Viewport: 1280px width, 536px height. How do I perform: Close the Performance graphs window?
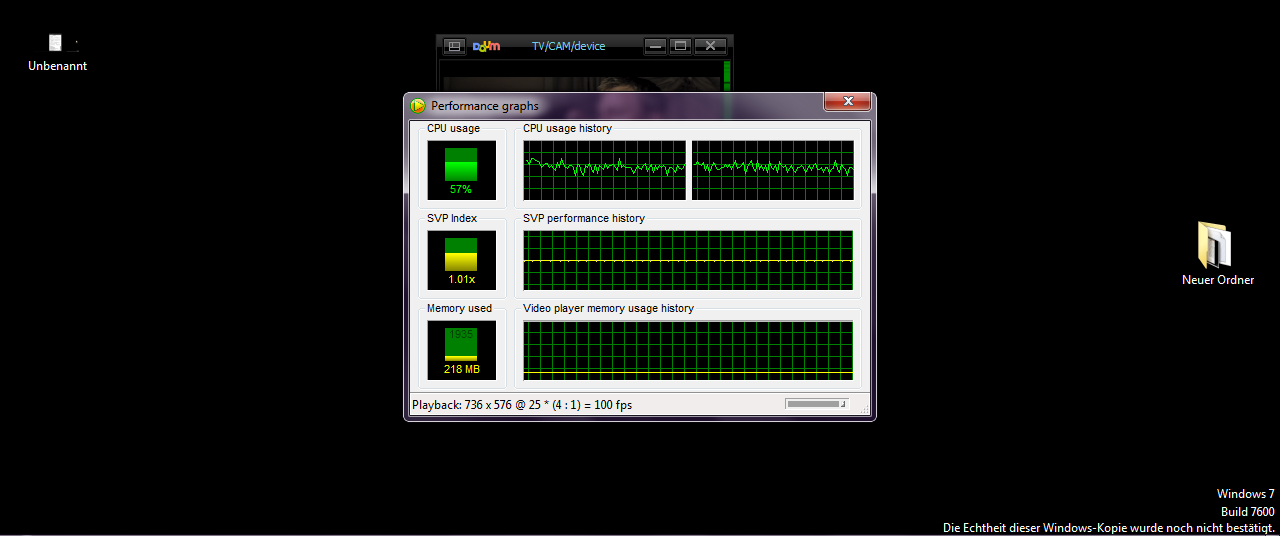click(x=847, y=102)
